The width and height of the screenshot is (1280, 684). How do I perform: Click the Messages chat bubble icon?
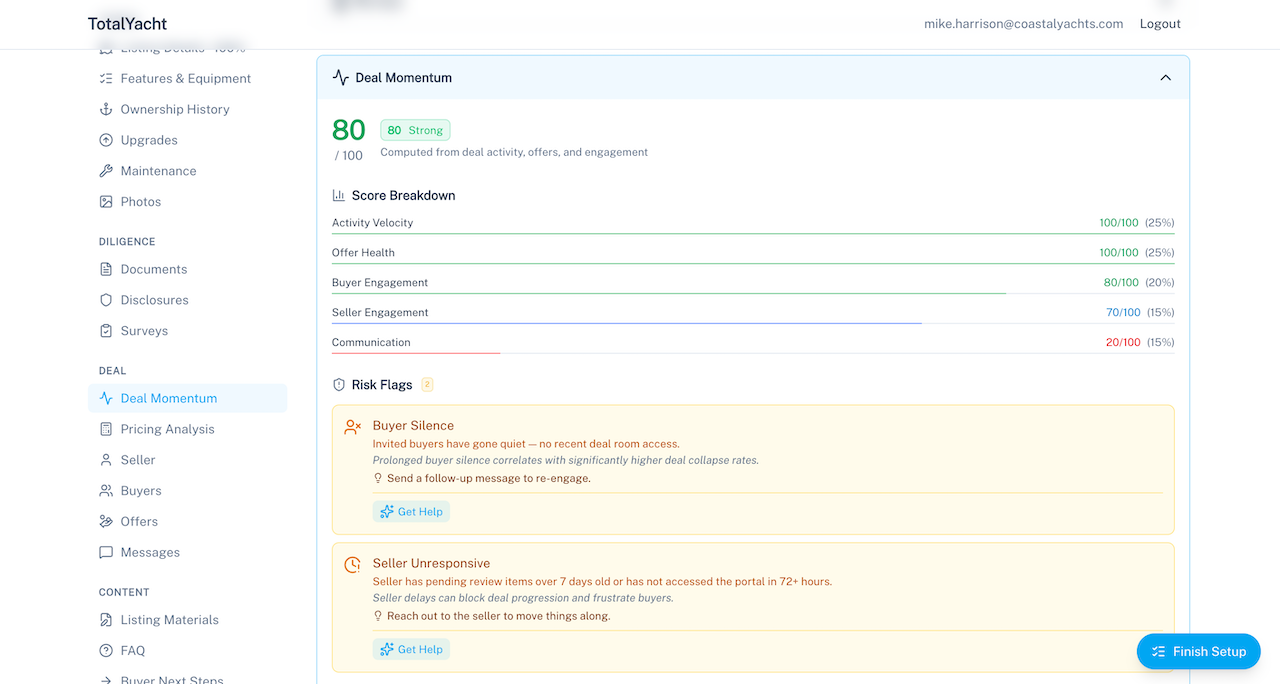[x=104, y=552]
